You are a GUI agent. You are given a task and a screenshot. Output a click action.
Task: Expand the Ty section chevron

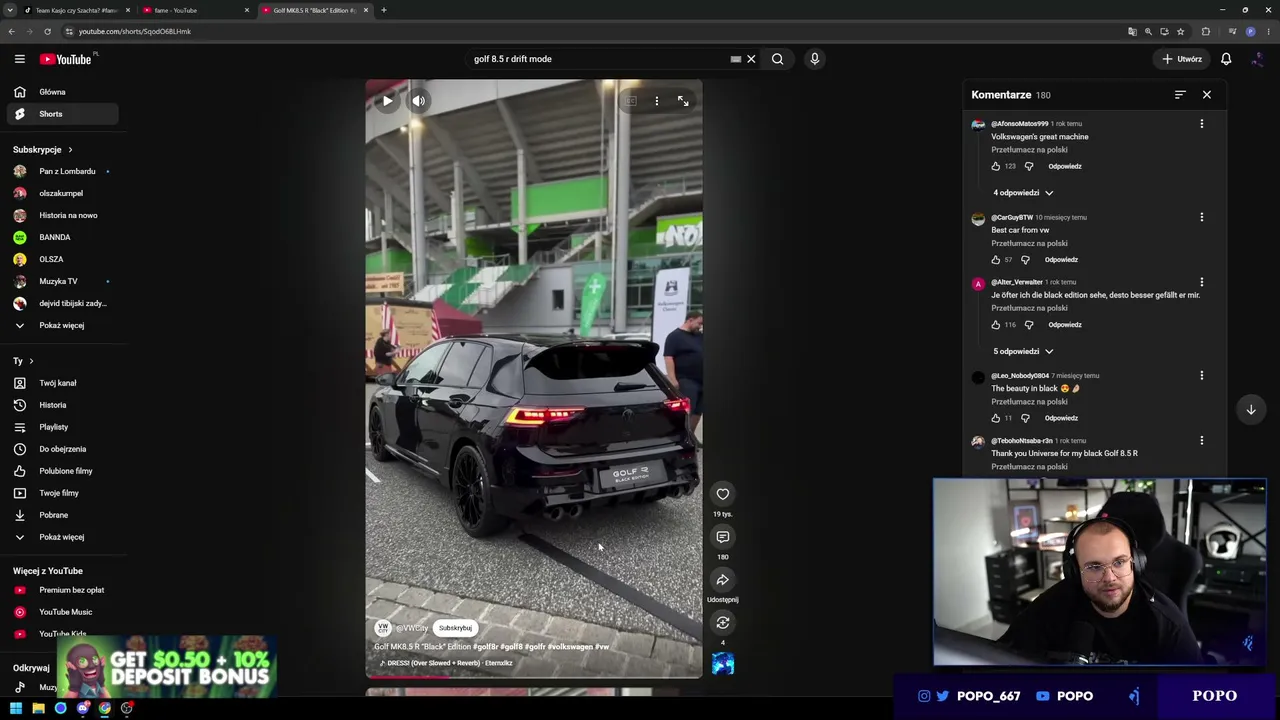pyautogui.click(x=31, y=361)
